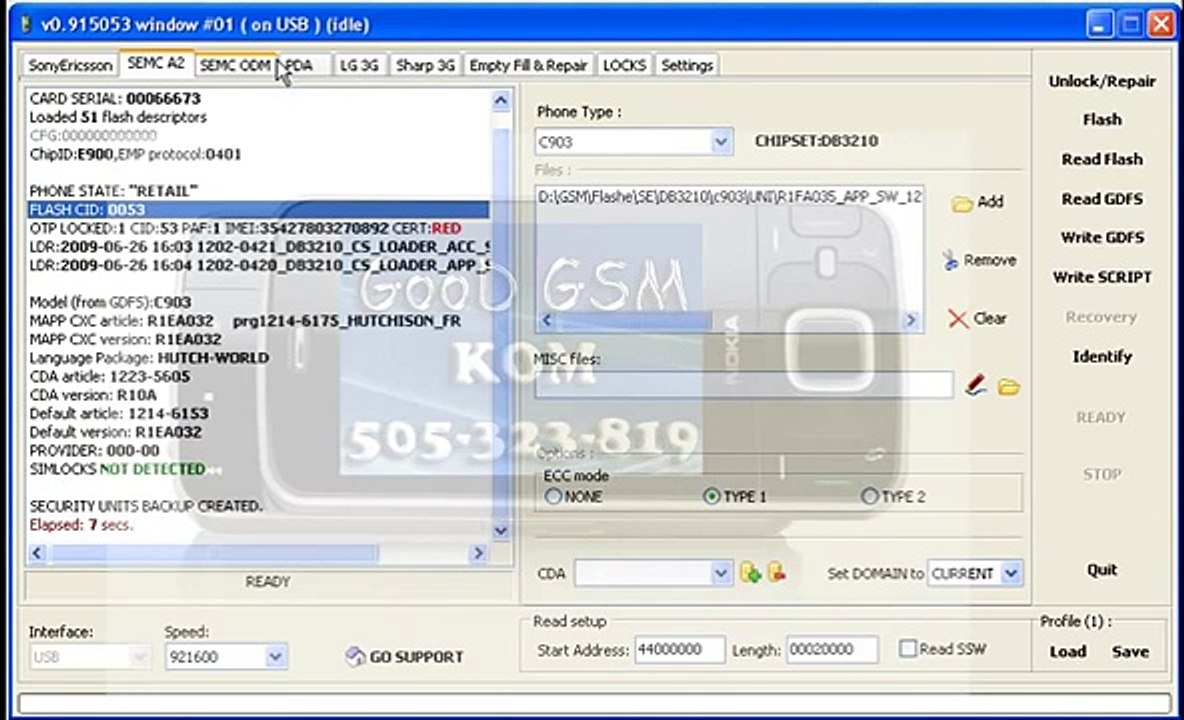The width and height of the screenshot is (1184, 720).
Task: Select ECC mode TYPE 1 radio button
Action: tap(711, 497)
